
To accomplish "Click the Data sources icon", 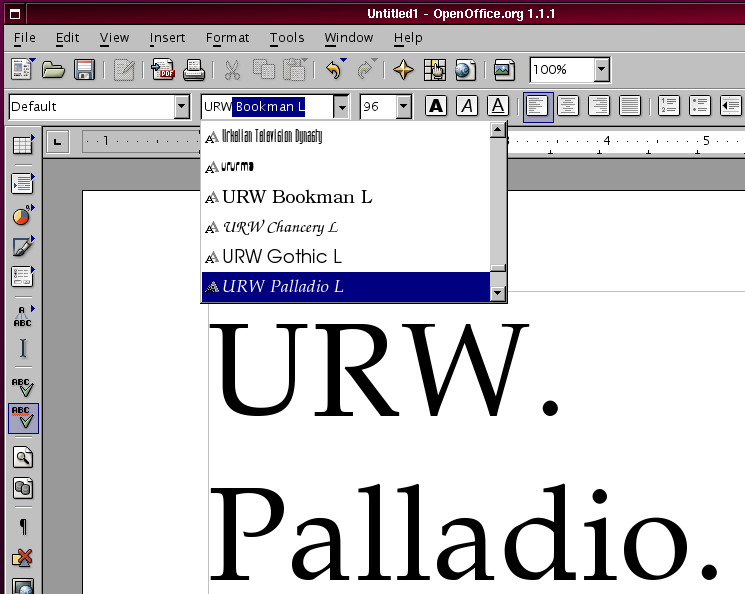I will (x=23, y=489).
